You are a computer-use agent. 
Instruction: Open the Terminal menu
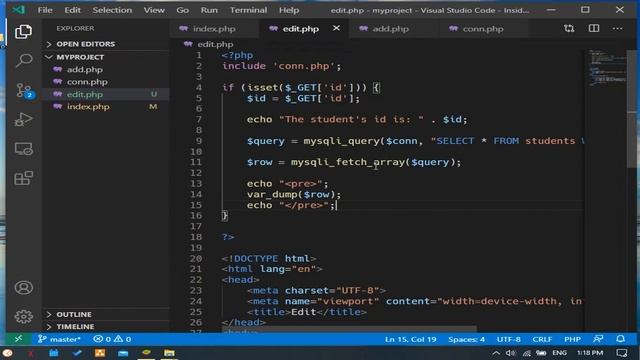248,10
